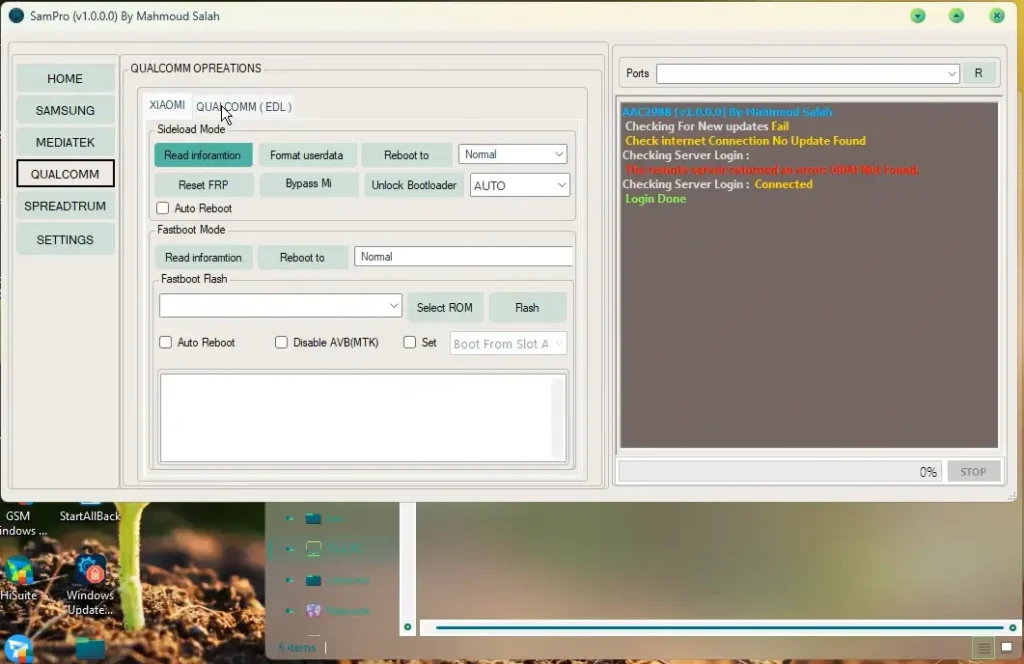Switch to the QUALCOMM (EDL) tab
This screenshot has width=1024, height=664.
click(x=243, y=106)
